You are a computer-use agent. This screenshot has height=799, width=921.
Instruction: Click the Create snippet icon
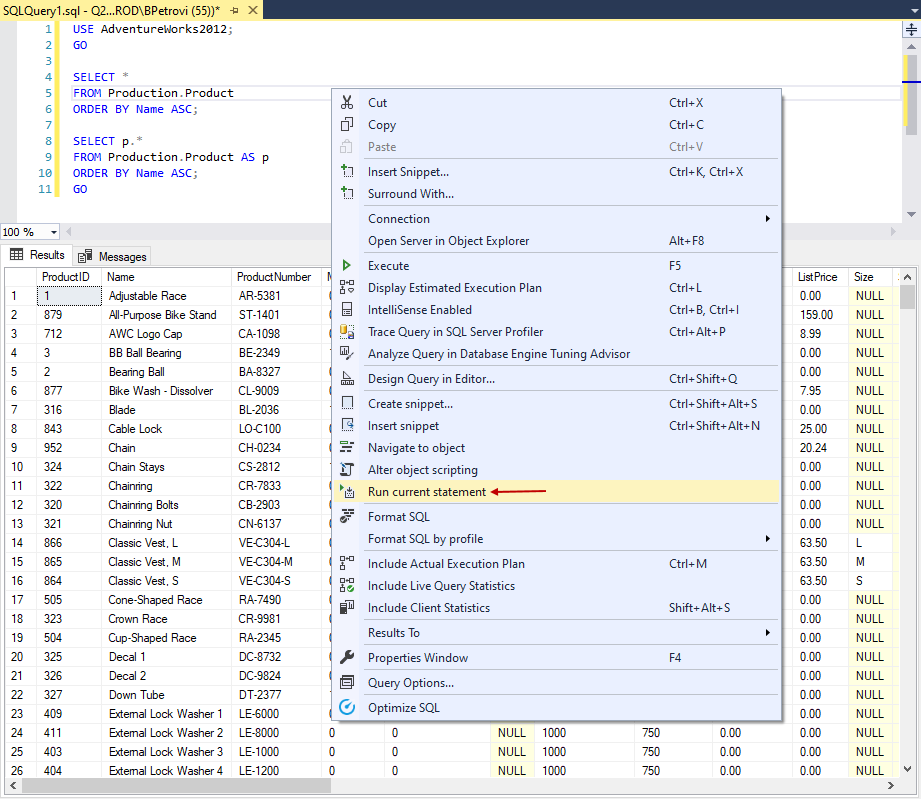click(x=347, y=404)
